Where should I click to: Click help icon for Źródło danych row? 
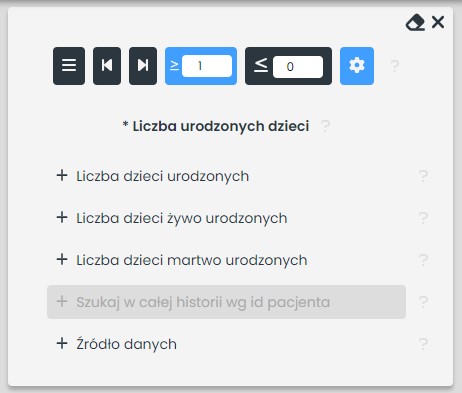(423, 344)
